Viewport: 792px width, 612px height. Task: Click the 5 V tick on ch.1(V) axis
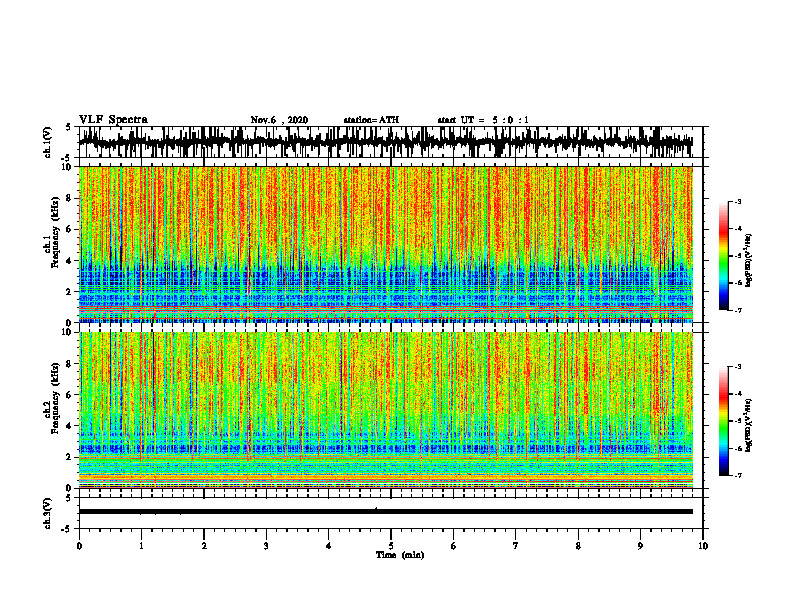[68, 127]
